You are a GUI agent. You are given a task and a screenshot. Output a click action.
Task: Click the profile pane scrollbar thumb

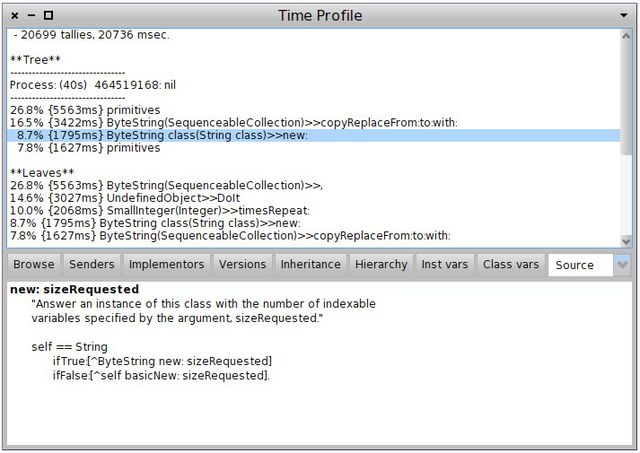pyautogui.click(x=626, y=95)
